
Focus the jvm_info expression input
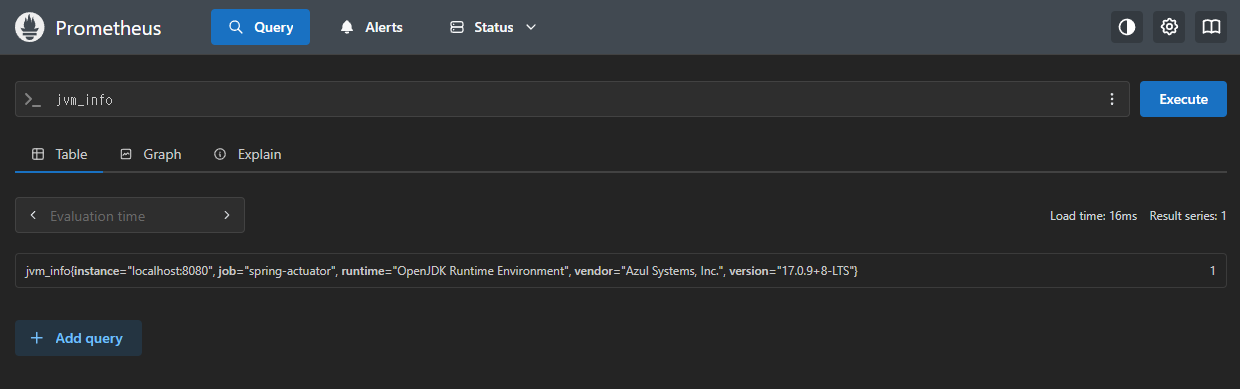point(572,100)
